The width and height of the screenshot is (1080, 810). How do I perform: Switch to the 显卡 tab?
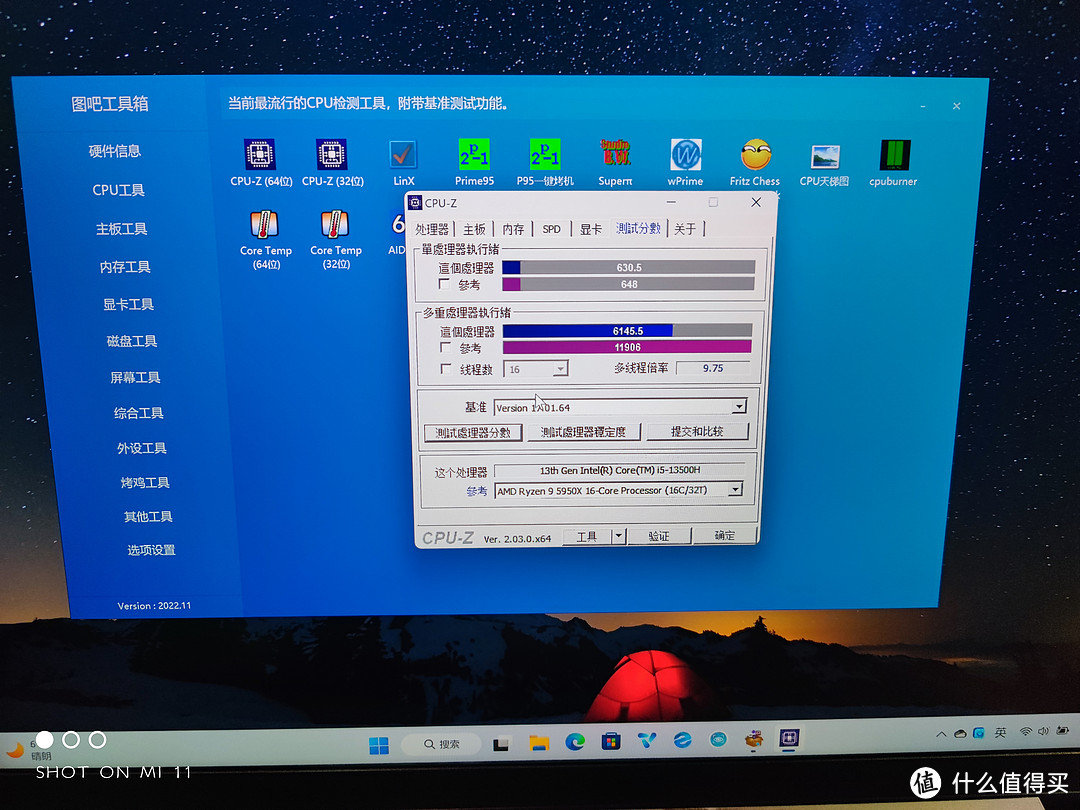pyautogui.click(x=590, y=229)
